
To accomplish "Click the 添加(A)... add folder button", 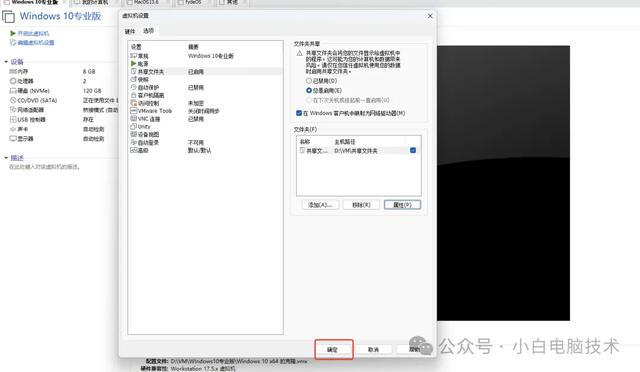I will tap(320, 205).
